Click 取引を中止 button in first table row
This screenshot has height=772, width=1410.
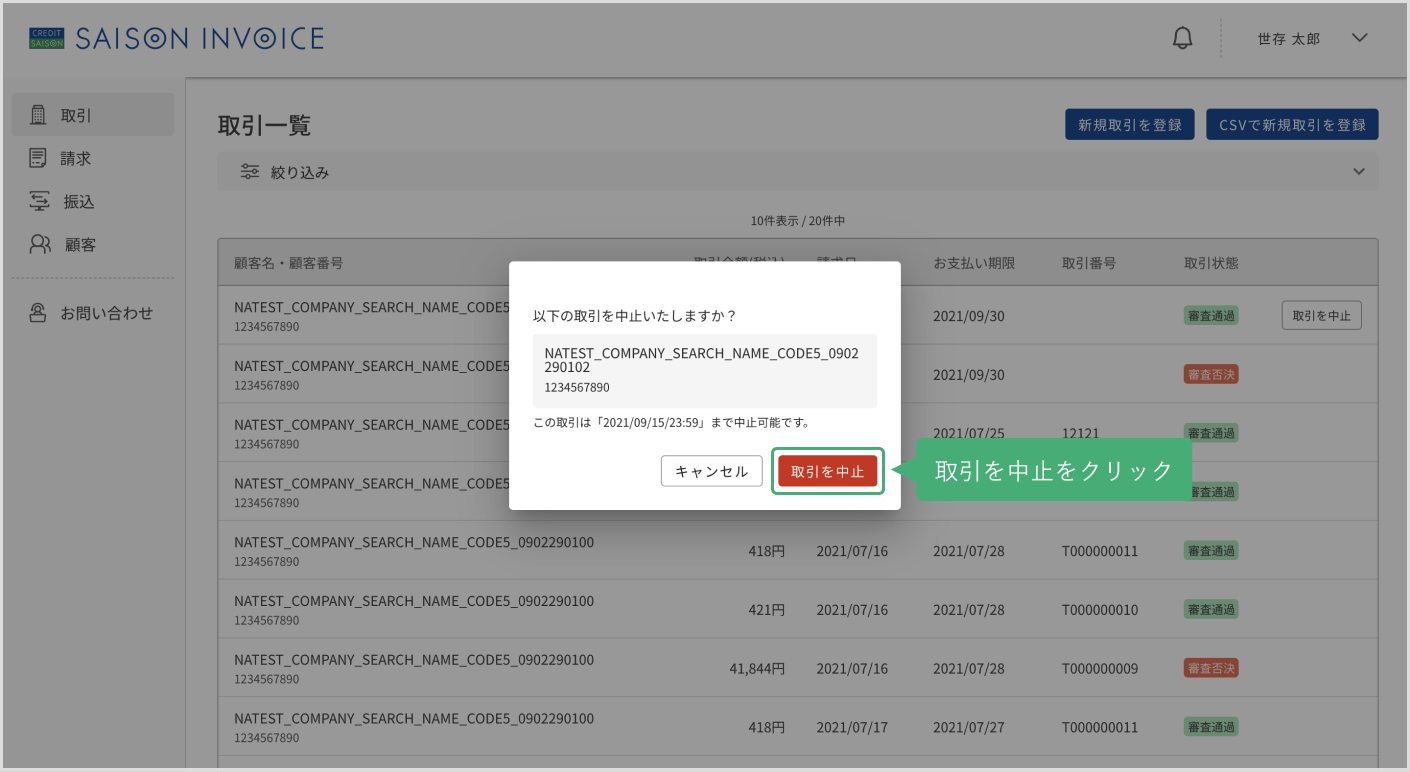[x=1321, y=315]
